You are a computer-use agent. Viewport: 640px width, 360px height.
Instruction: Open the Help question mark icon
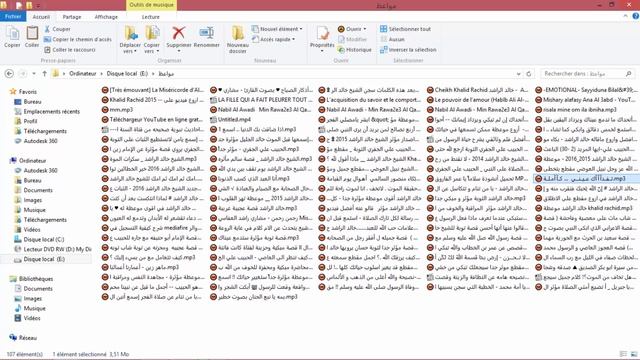click(636, 16)
